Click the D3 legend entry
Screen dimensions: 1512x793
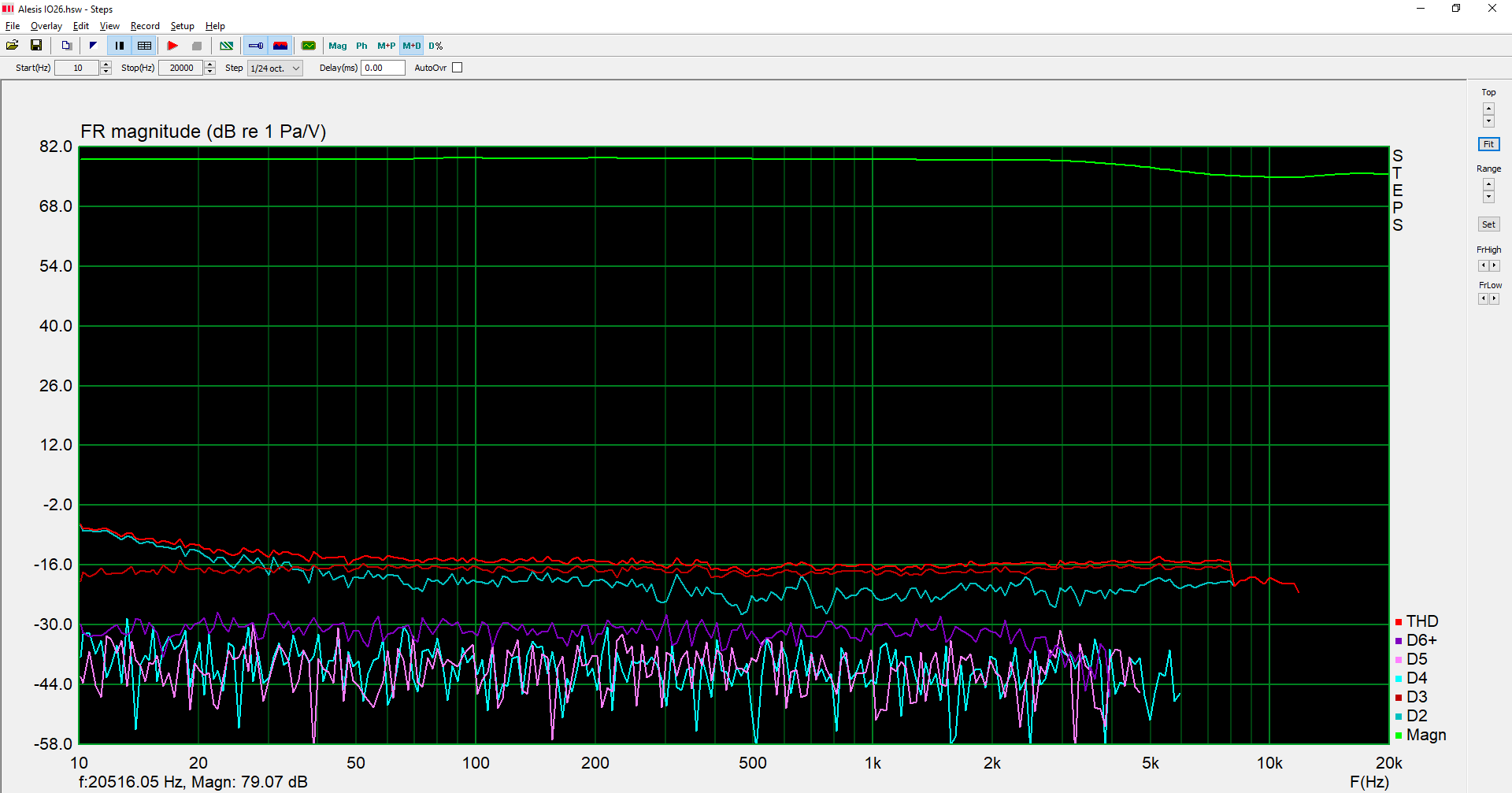coord(1411,697)
